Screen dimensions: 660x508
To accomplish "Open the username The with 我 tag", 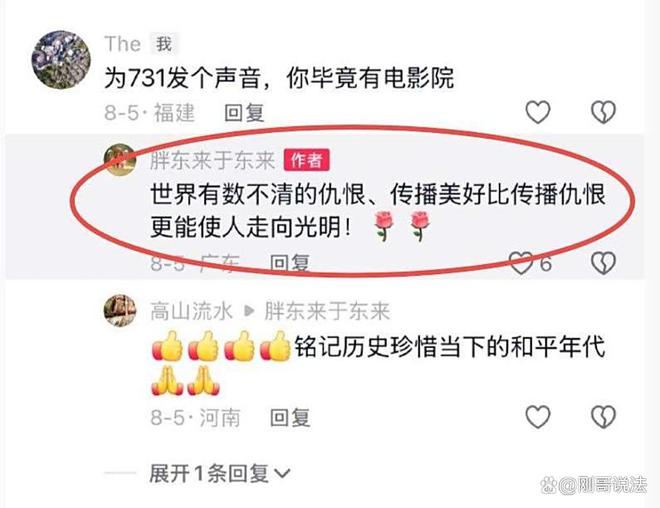I will [x=122, y=44].
